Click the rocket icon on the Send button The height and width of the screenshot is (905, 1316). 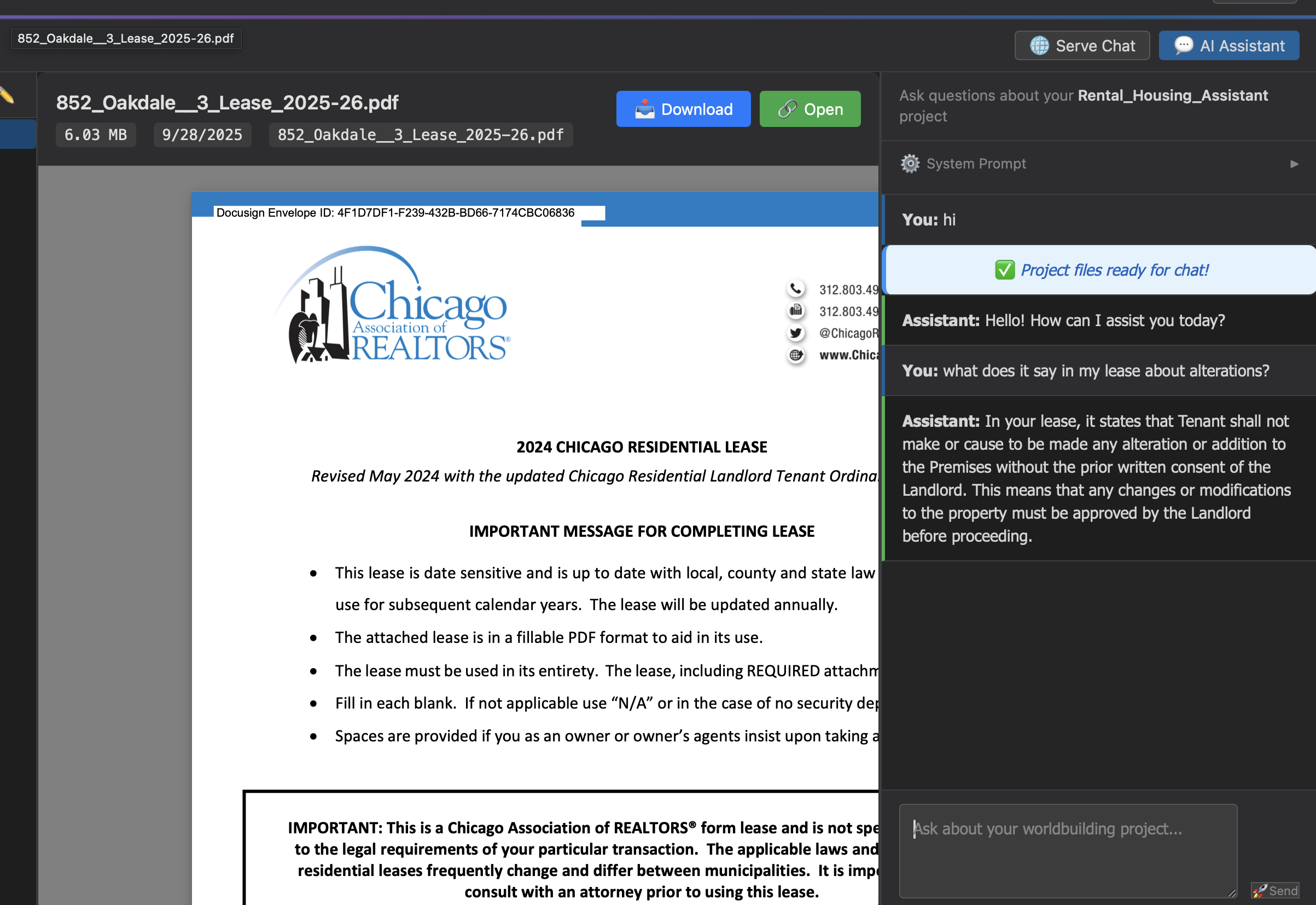click(x=1259, y=891)
